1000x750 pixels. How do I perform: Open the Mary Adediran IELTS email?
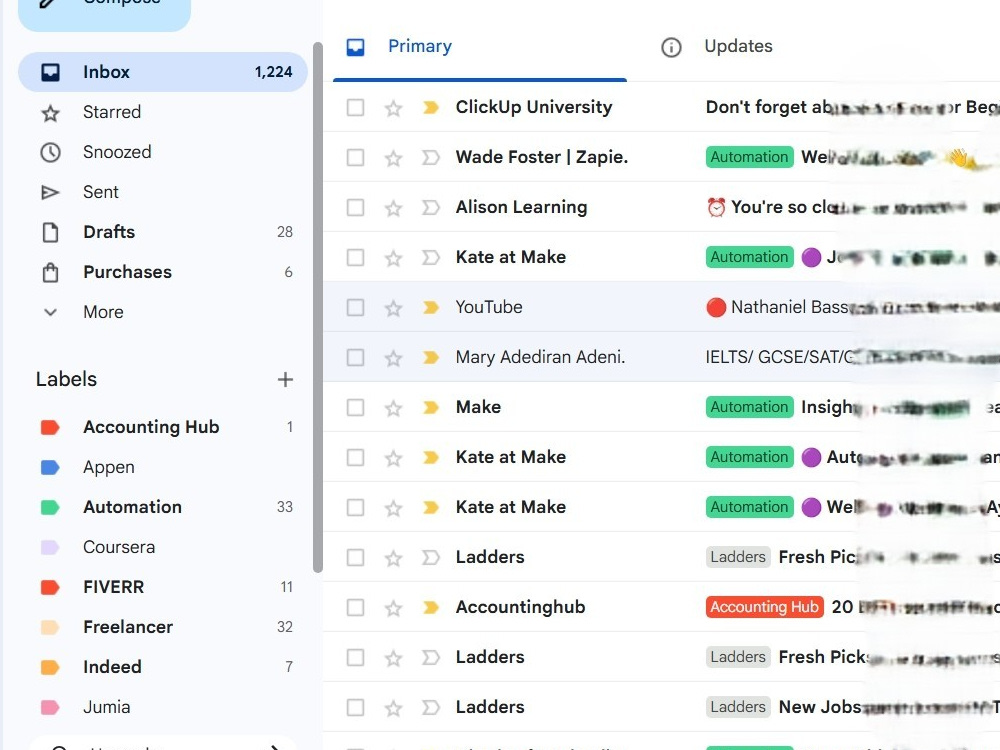(661, 358)
